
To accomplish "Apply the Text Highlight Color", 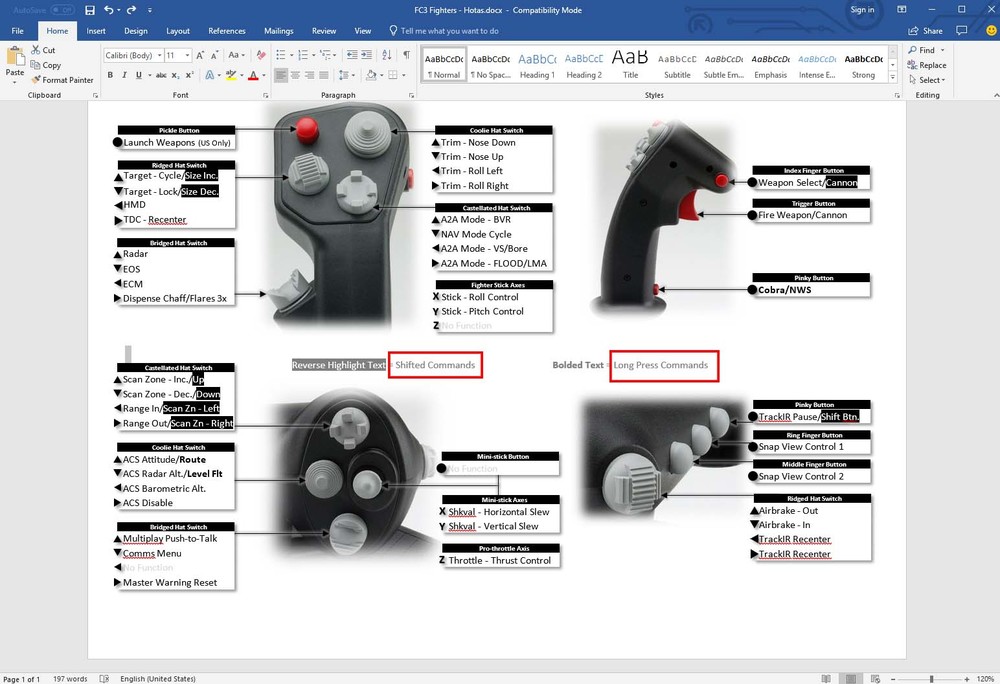I will click(230, 74).
